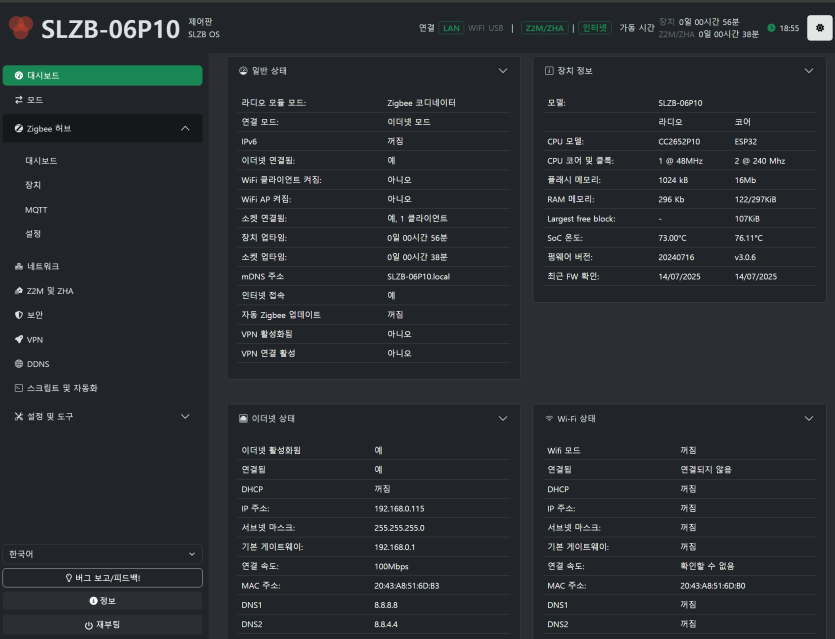
Task: Click the 보안 shield icon
Action: (x=19, y=315)
